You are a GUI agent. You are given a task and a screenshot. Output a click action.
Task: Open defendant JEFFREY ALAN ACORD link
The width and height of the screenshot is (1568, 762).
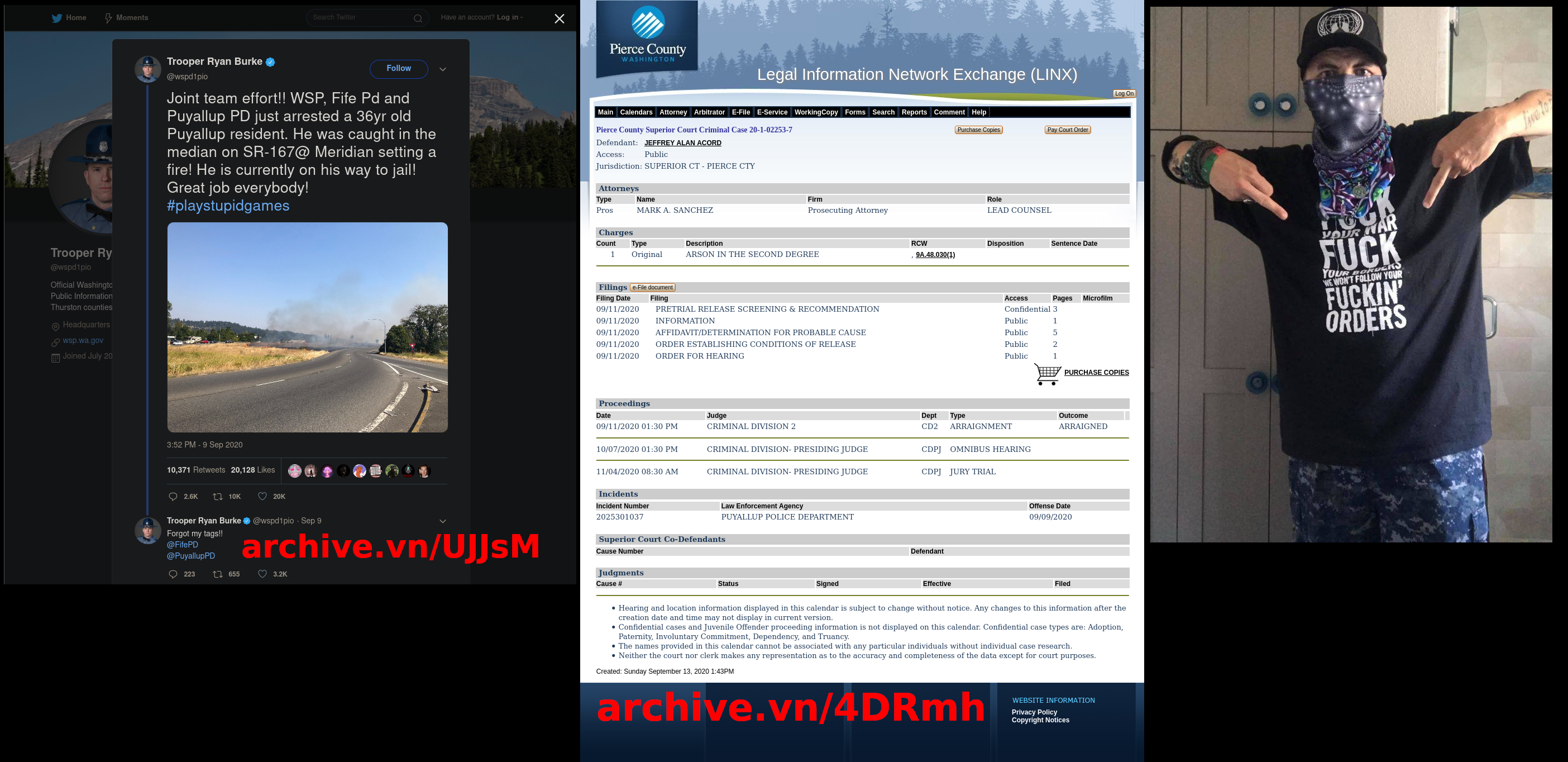[682, 143]
